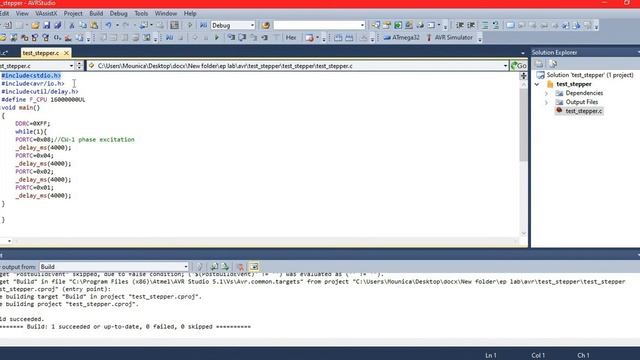Click the comment selected lines icon
The width and height of the screenshot is (640, 360).
(x=485, y=25)
